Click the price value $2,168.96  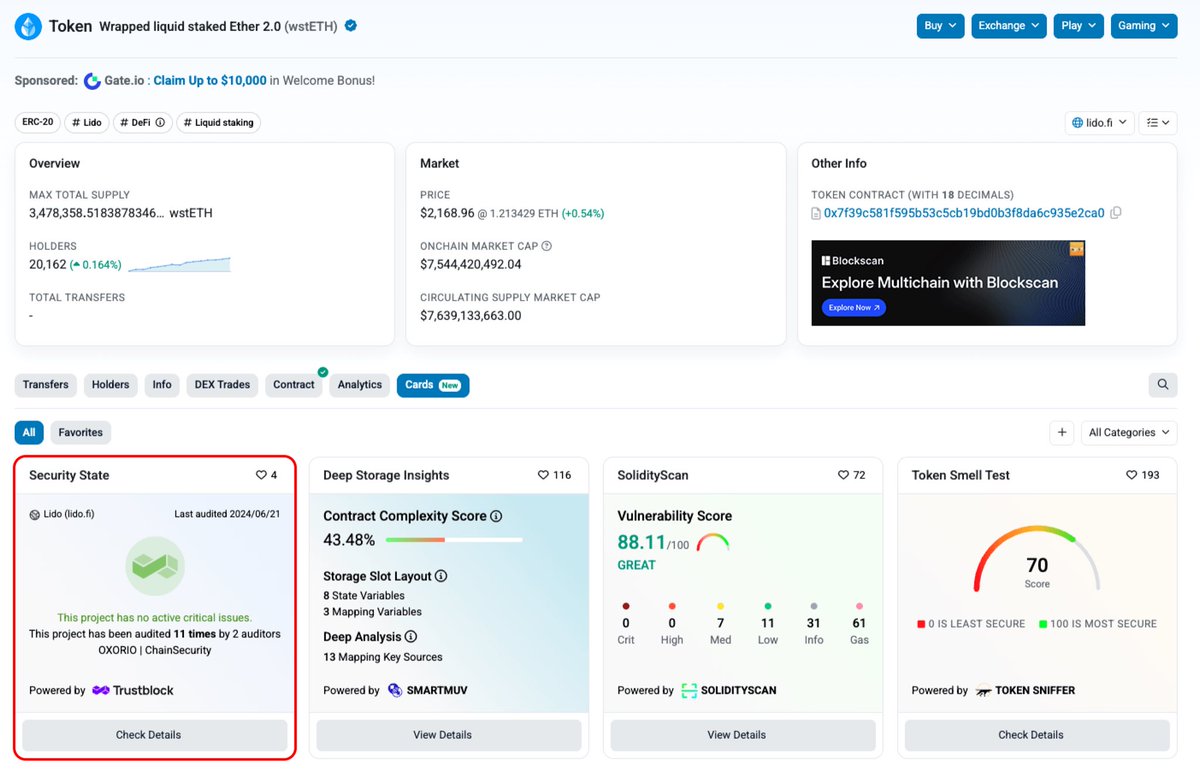447,213
